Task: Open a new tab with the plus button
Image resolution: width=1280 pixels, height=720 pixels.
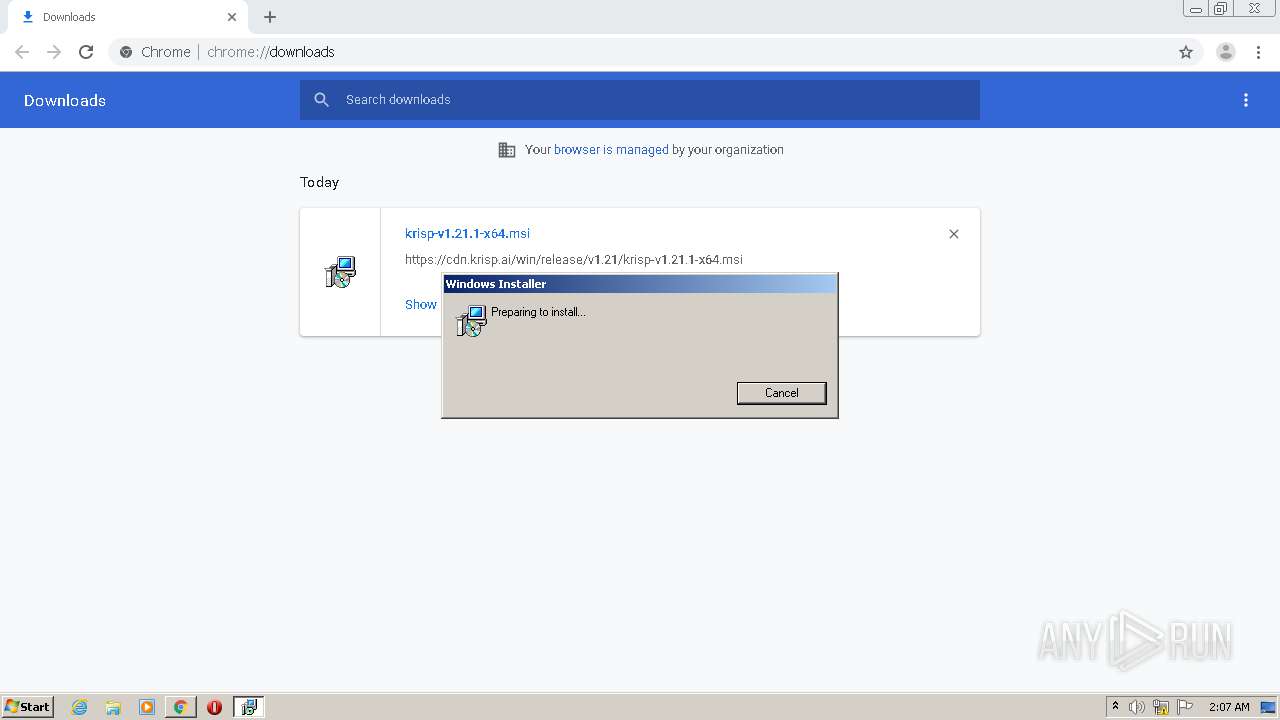Action: [x=270, y=17]
